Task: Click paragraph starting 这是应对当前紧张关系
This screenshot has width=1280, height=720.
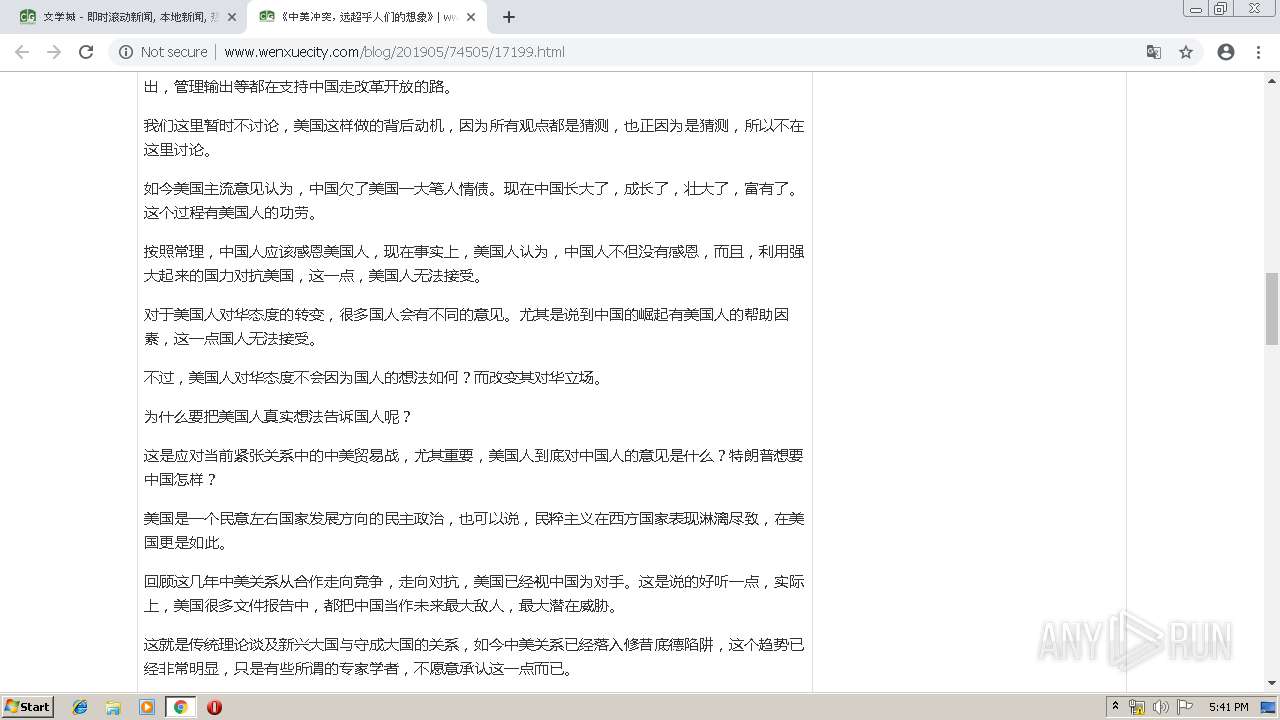Action: click(x=474, y=467)
